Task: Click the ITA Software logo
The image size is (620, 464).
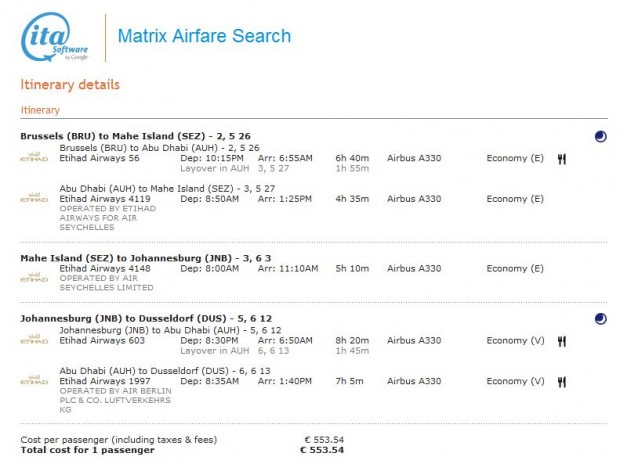Action: [x=55, y=37]
